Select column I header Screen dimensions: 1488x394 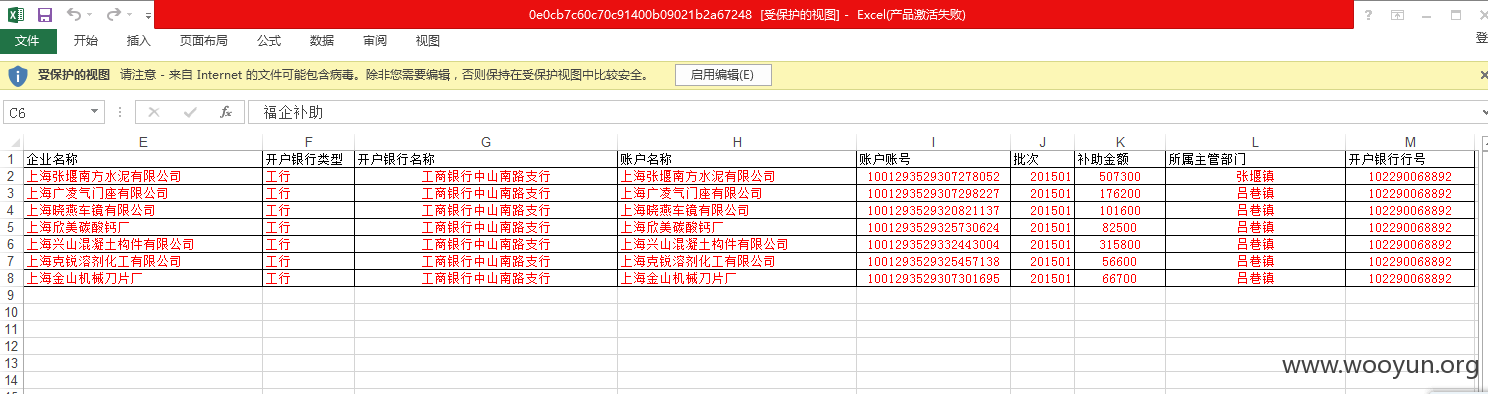point(933,142)
